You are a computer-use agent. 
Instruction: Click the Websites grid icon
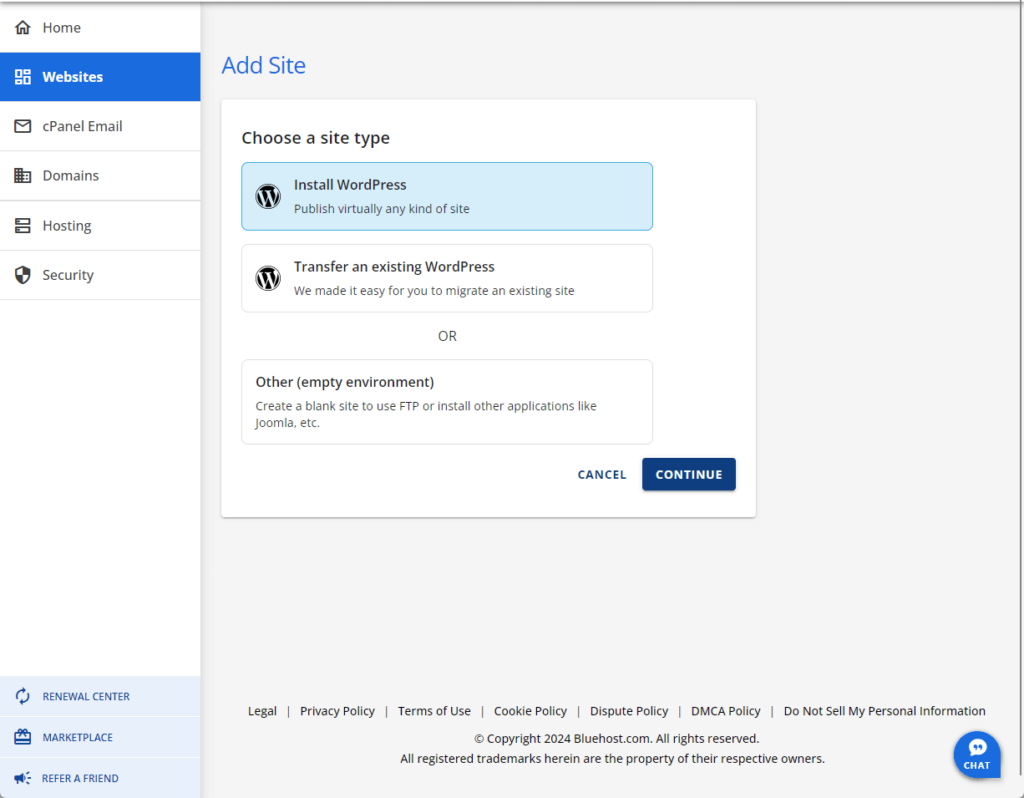point(23,77)
